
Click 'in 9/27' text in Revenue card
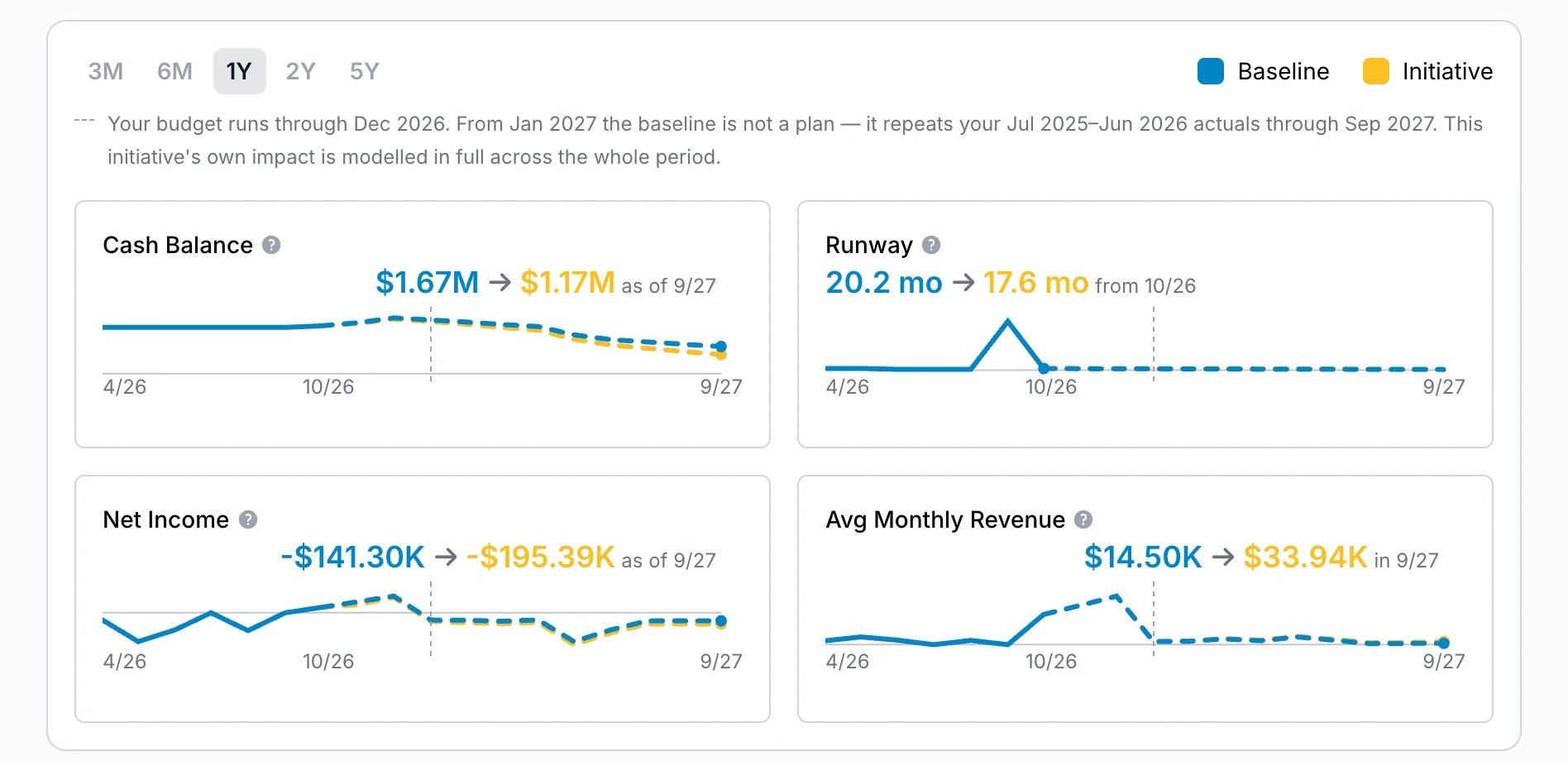1406,561
